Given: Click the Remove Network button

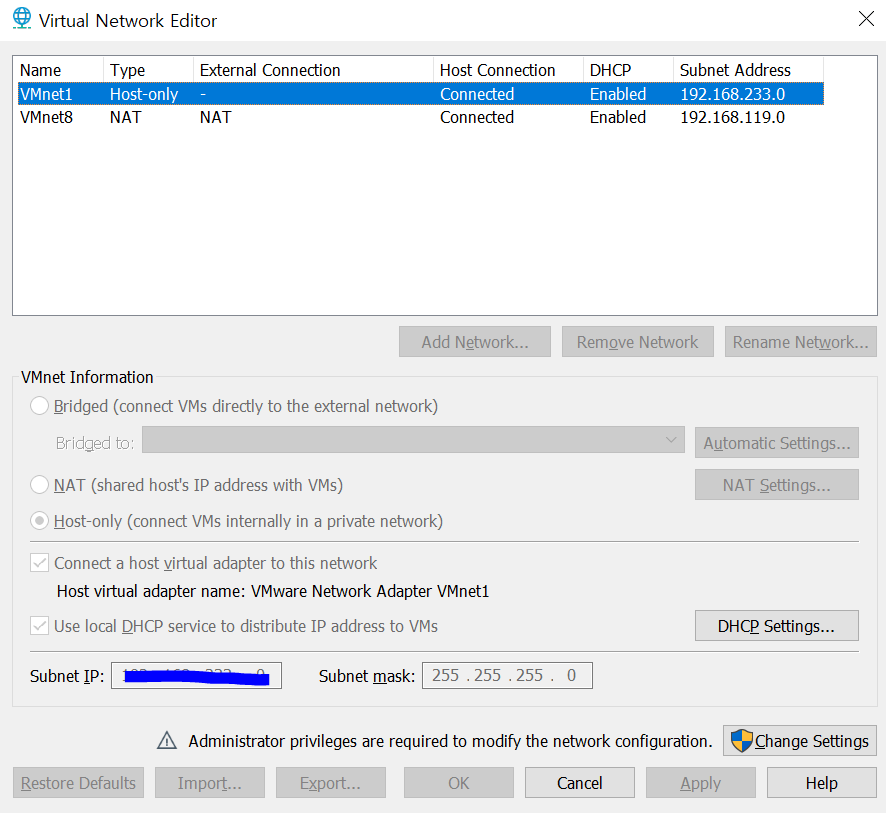Looking at the screenshot, I should tap(637, 342).
